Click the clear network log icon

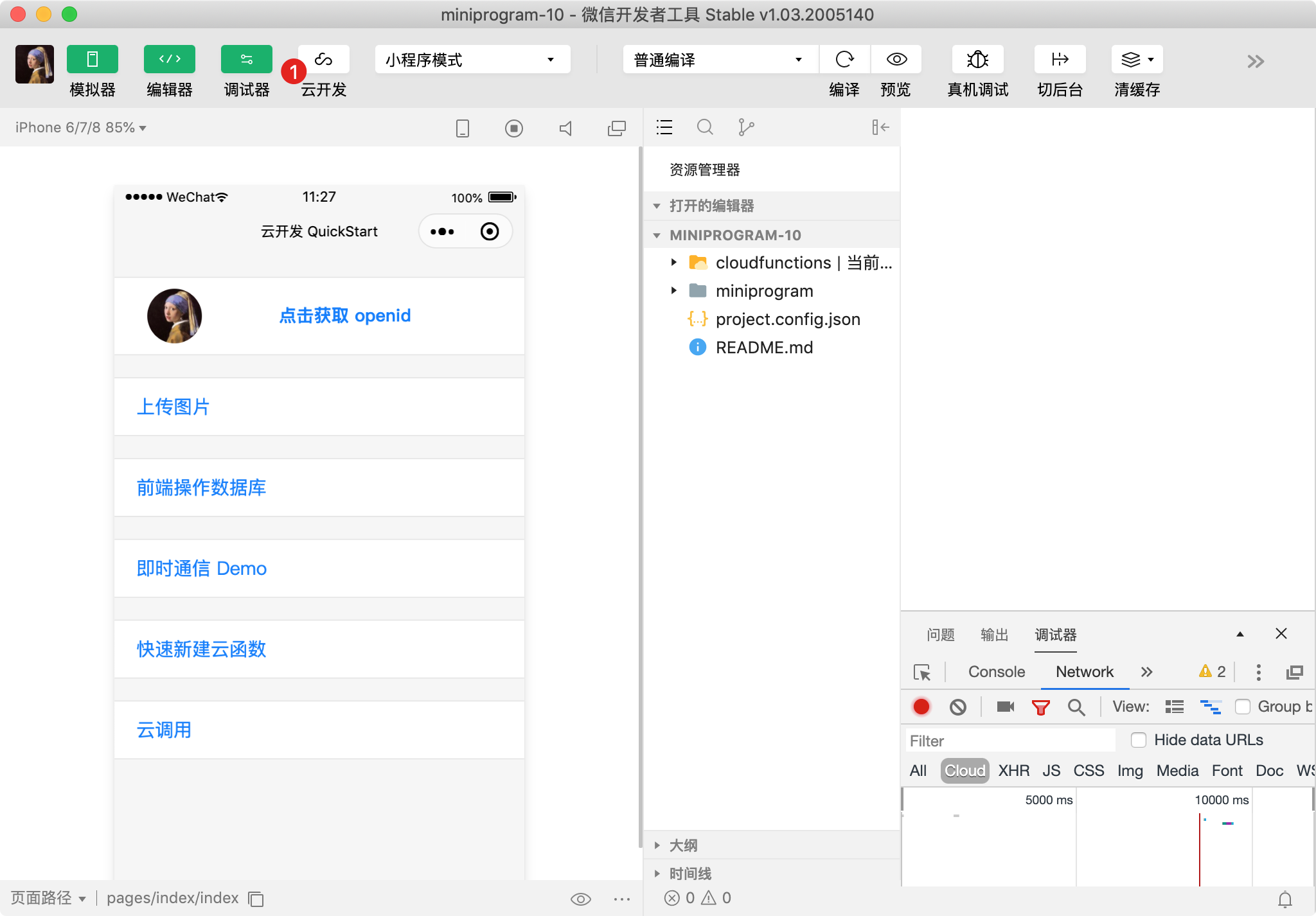click(x=957, y=707)
